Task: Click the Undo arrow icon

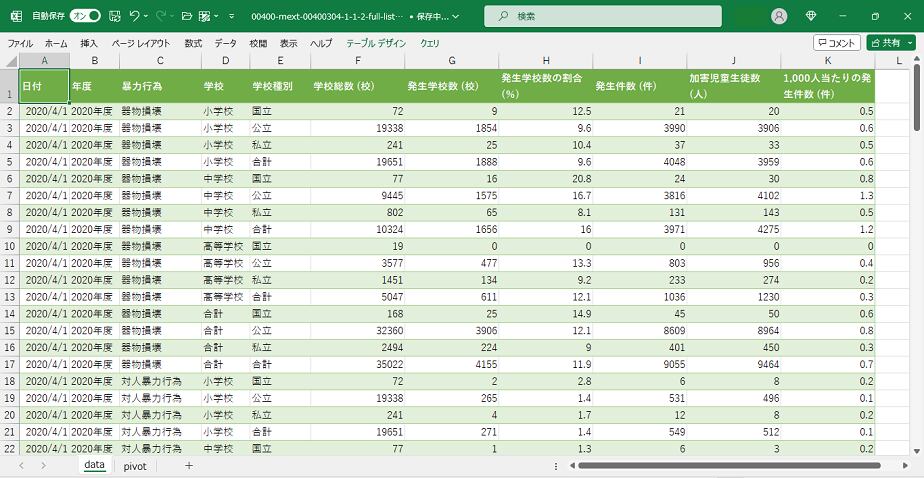Action: [135, 16]
